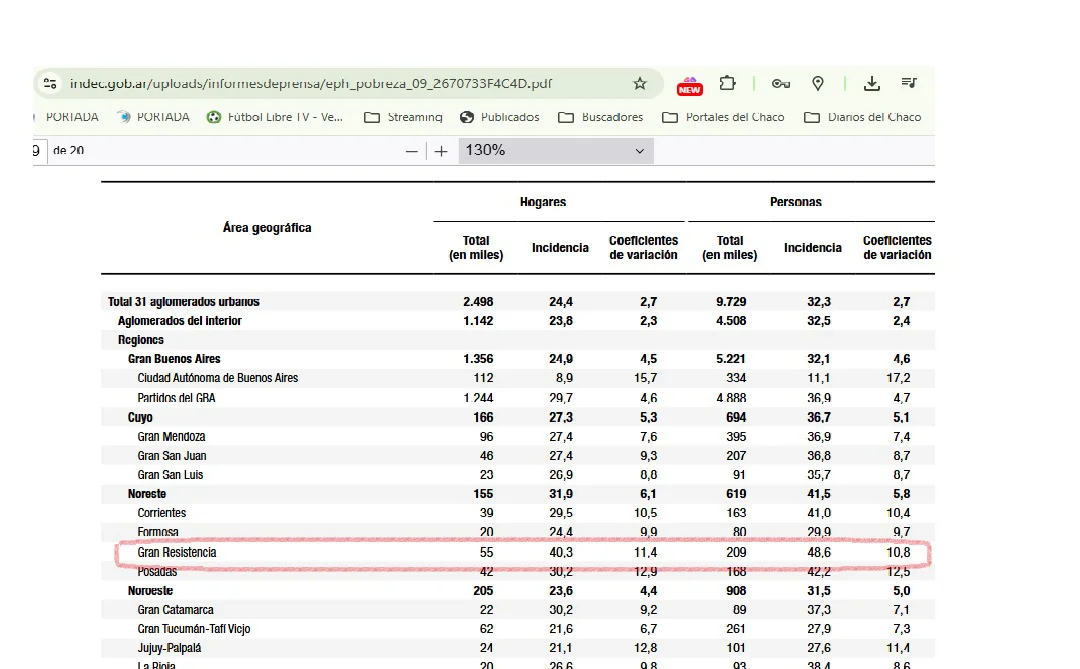Click the 'Aglomerados del interior' row label
Screen dimensions: 1080x669
179,321
